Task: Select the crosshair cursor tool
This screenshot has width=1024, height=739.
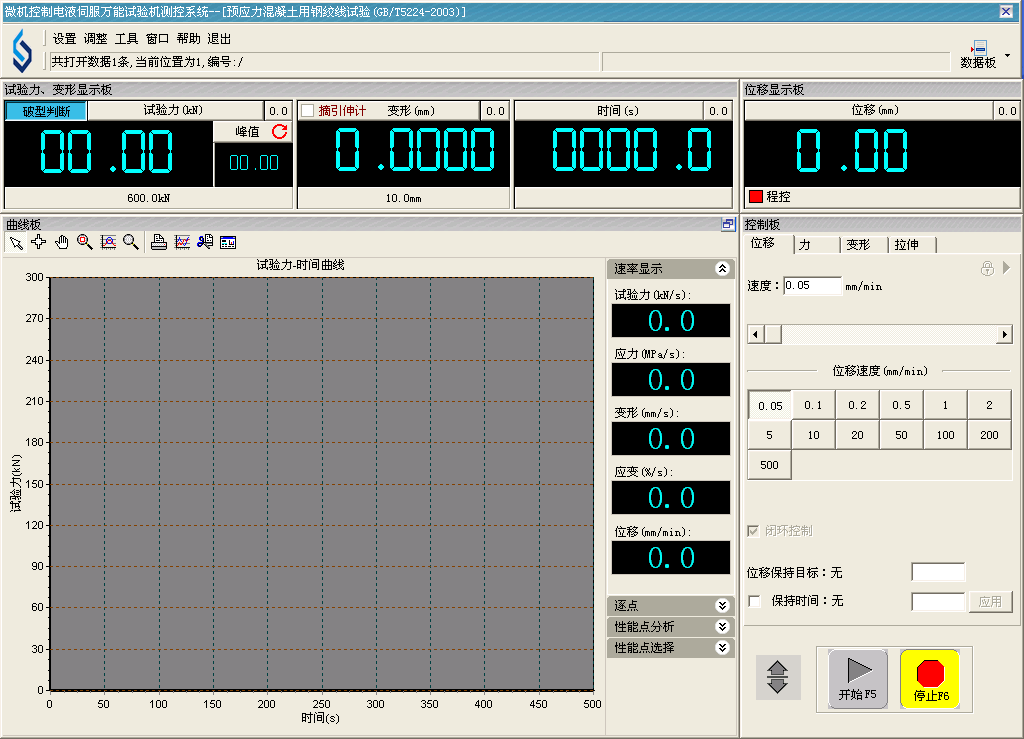Action: (39, 242)
